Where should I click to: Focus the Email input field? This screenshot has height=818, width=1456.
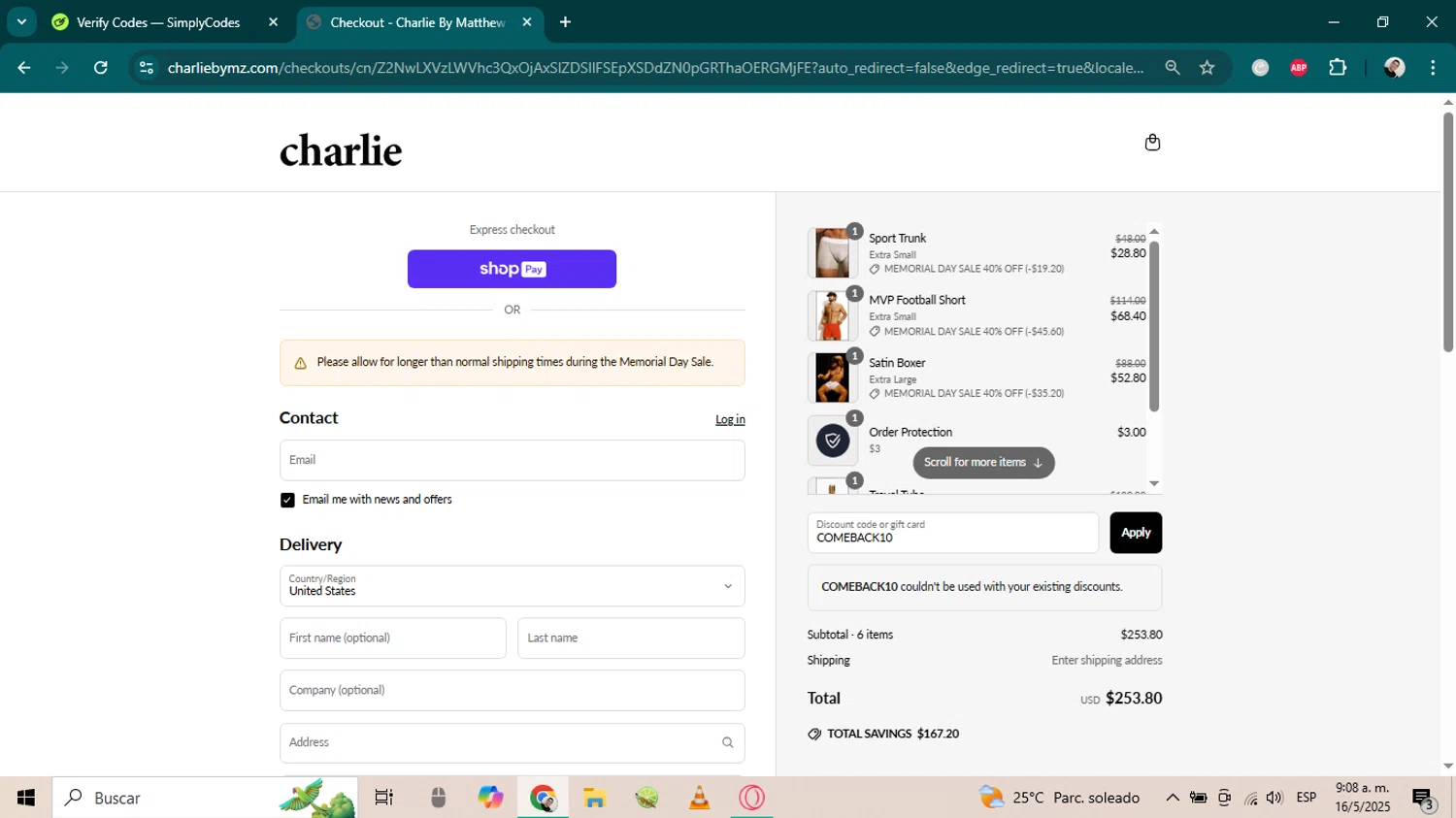click(x=513, y=460)
